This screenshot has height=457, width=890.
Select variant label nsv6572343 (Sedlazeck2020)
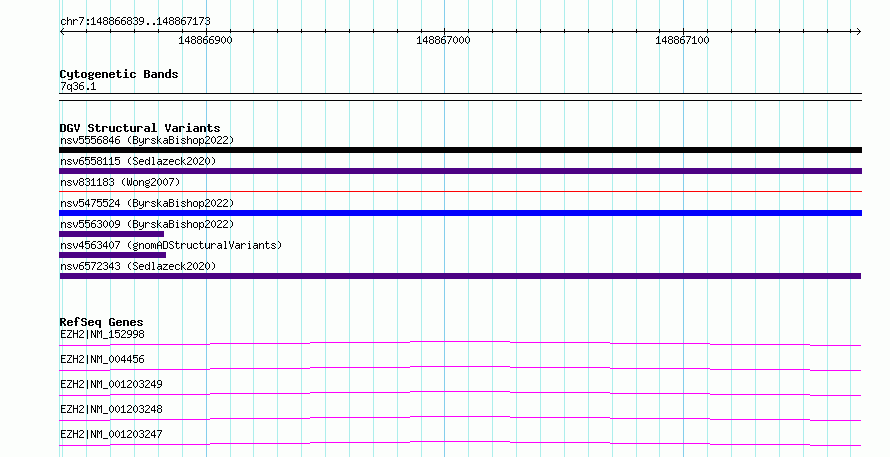point(138,266)
